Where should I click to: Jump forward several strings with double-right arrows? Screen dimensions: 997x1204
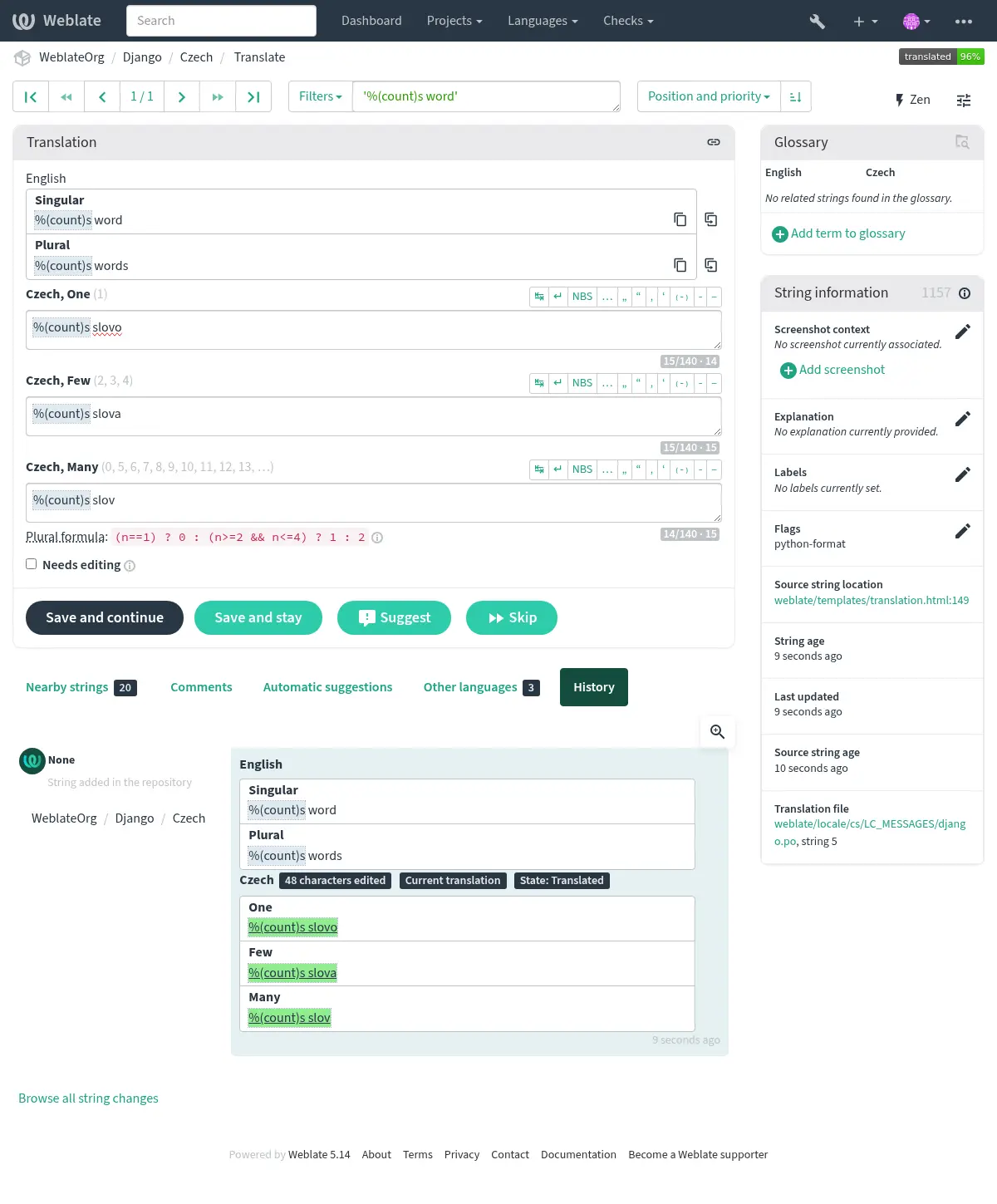tap(218, 96)
